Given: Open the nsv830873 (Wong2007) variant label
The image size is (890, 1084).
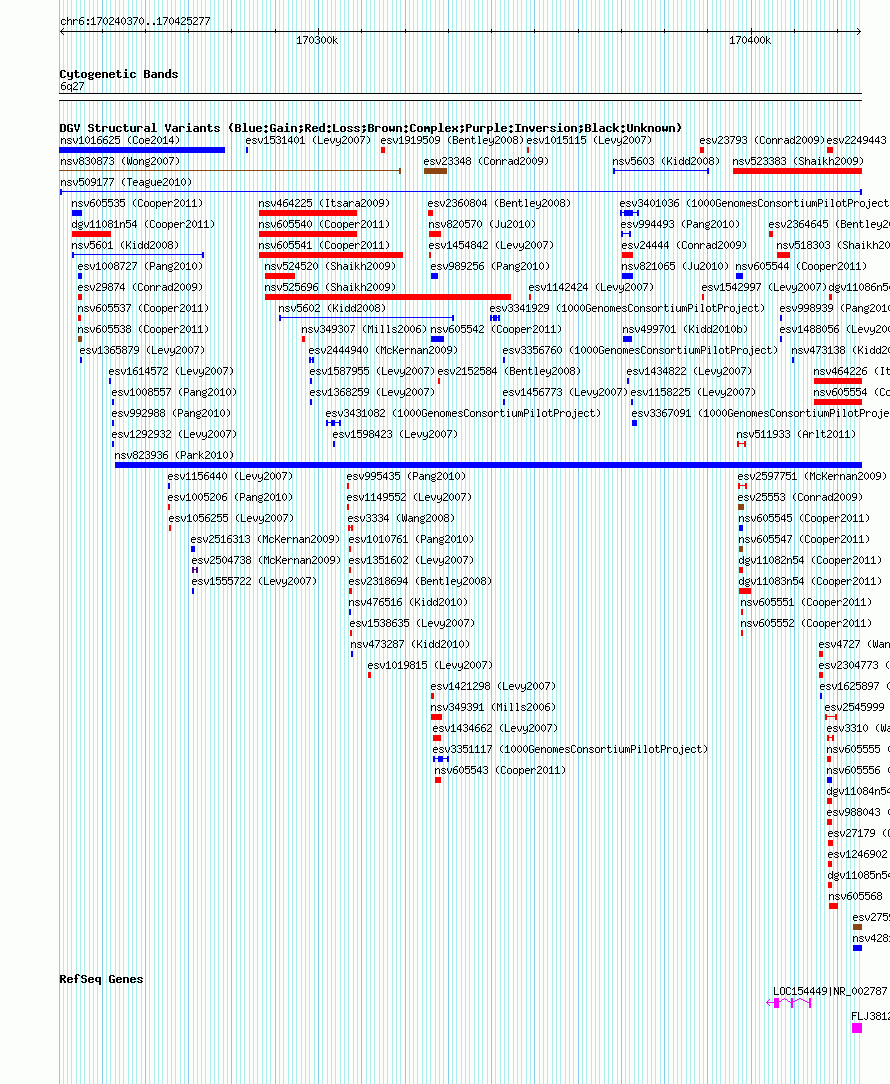Looking at the screenshot, I should (x=120, y=161).
